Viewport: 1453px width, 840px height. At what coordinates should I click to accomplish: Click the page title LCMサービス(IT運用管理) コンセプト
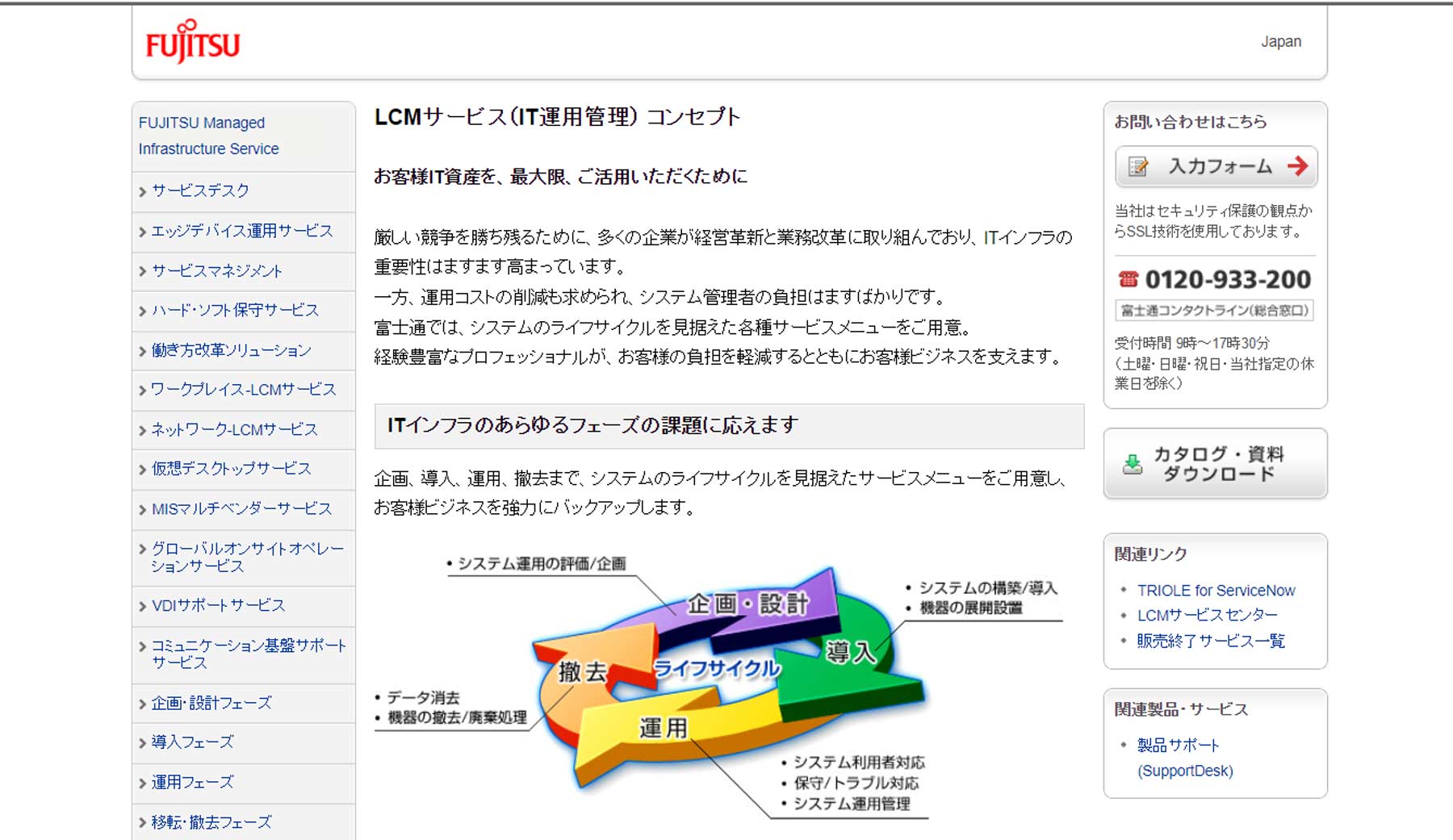[557, 117]
